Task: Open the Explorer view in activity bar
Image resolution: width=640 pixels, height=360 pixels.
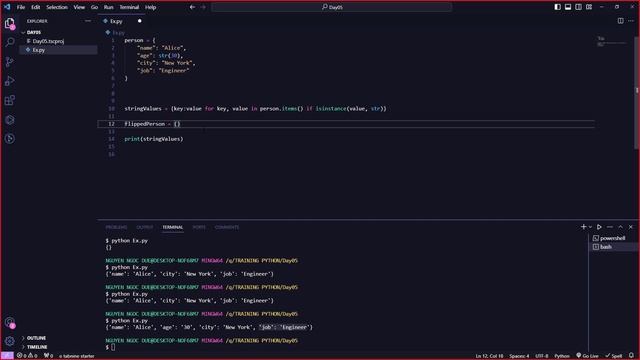Action: [x=10, y=24]
